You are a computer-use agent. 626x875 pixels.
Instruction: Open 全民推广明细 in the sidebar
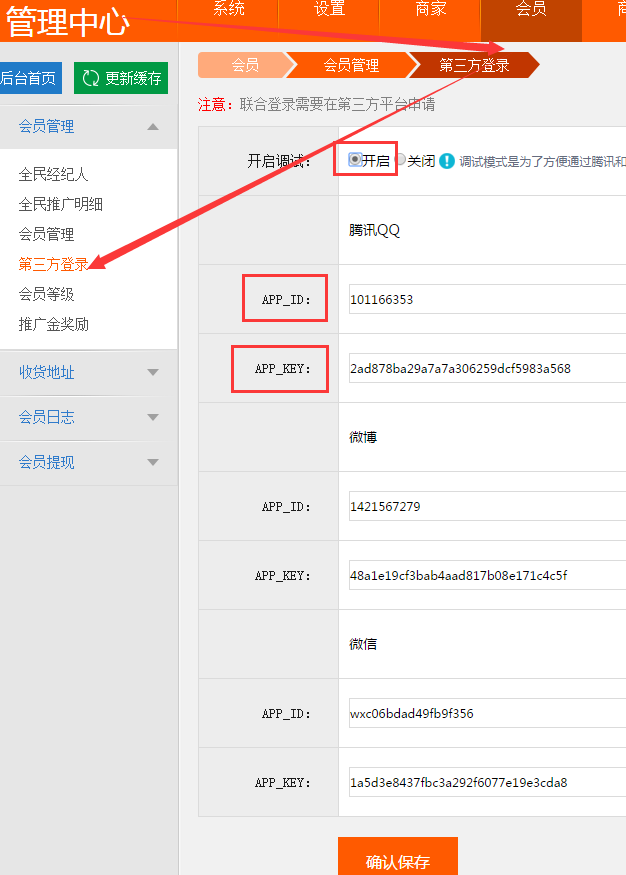point(60,204)
